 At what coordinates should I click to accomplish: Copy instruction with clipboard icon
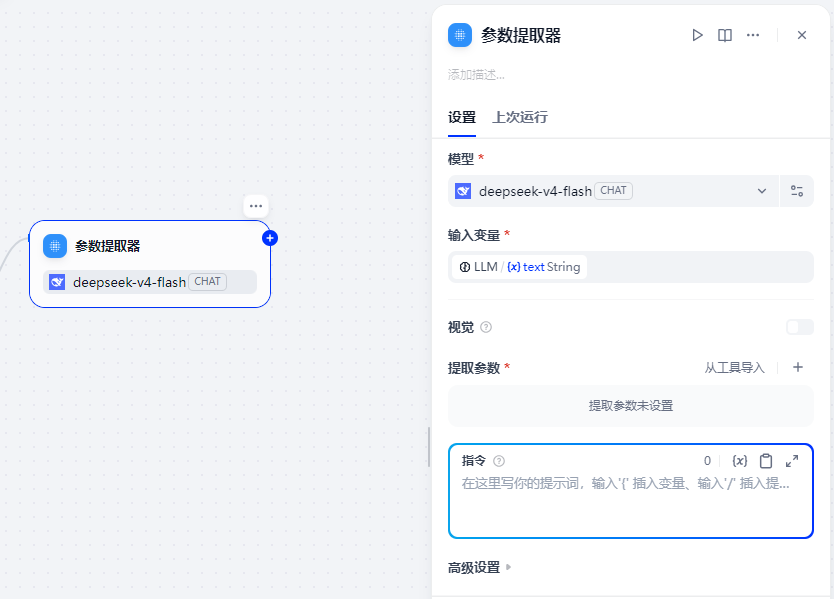coord(766,461)
